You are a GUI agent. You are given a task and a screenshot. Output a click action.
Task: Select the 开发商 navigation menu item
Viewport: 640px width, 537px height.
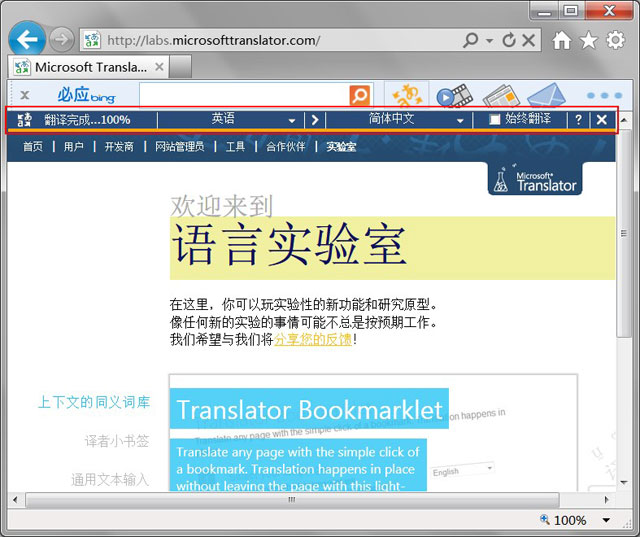coord(119,147)
